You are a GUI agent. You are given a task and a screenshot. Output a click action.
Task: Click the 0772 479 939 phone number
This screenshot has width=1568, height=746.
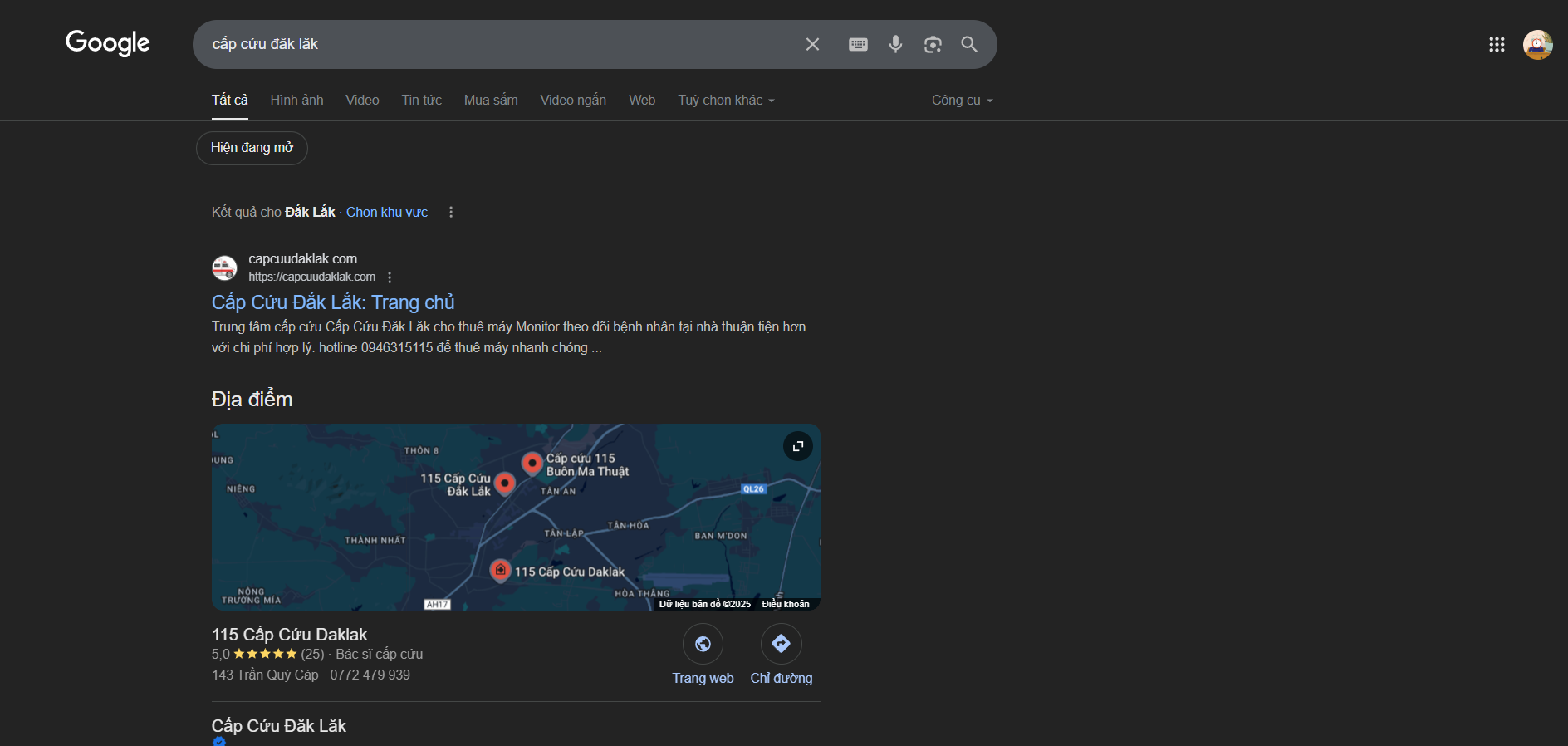click(370, 675)
